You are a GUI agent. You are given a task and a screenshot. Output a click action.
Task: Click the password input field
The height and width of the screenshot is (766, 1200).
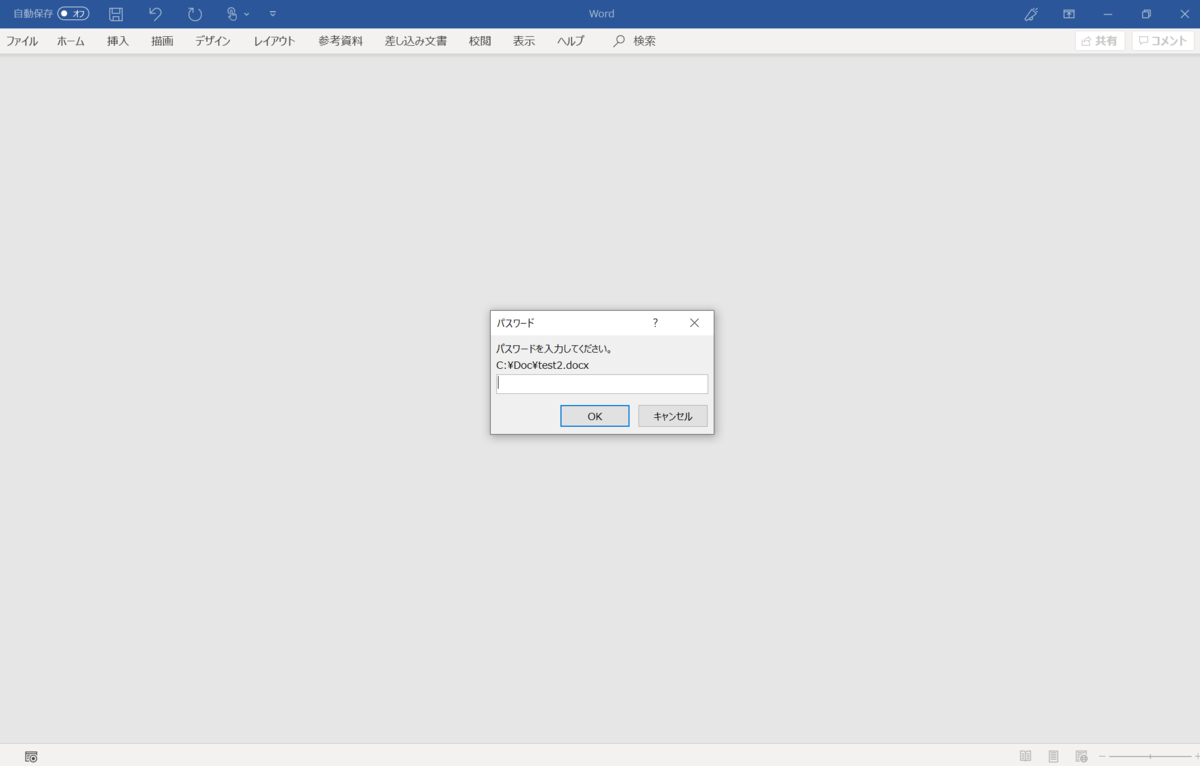(602, 384)
